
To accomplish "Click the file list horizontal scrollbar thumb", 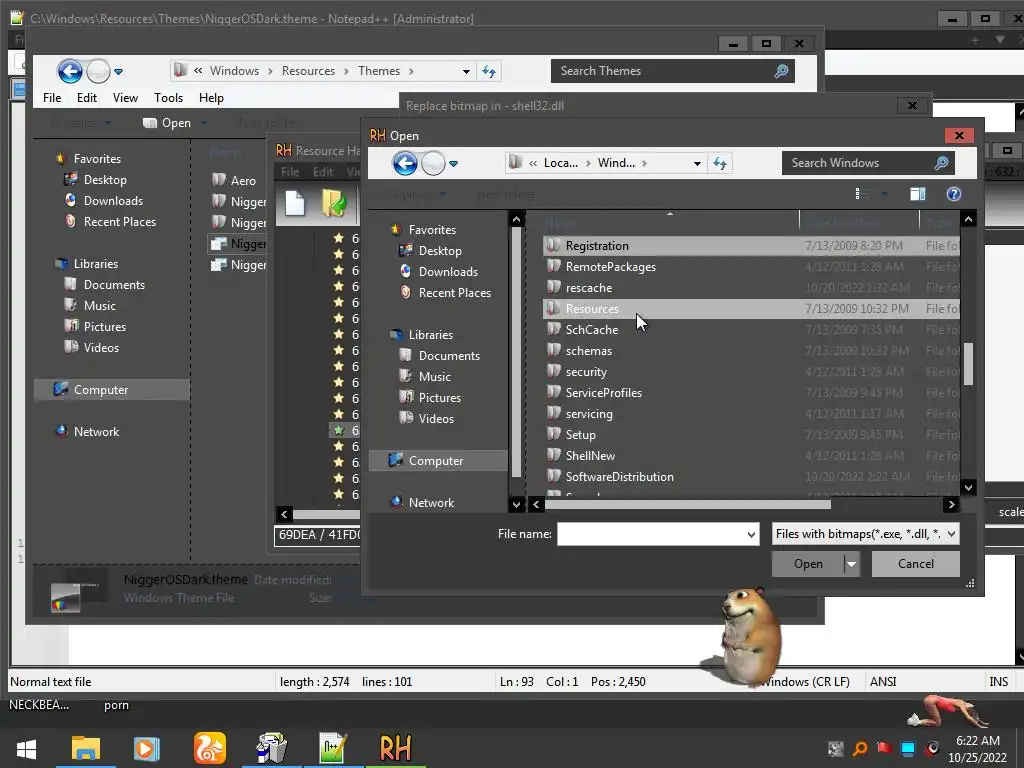I will coord(687,504).
